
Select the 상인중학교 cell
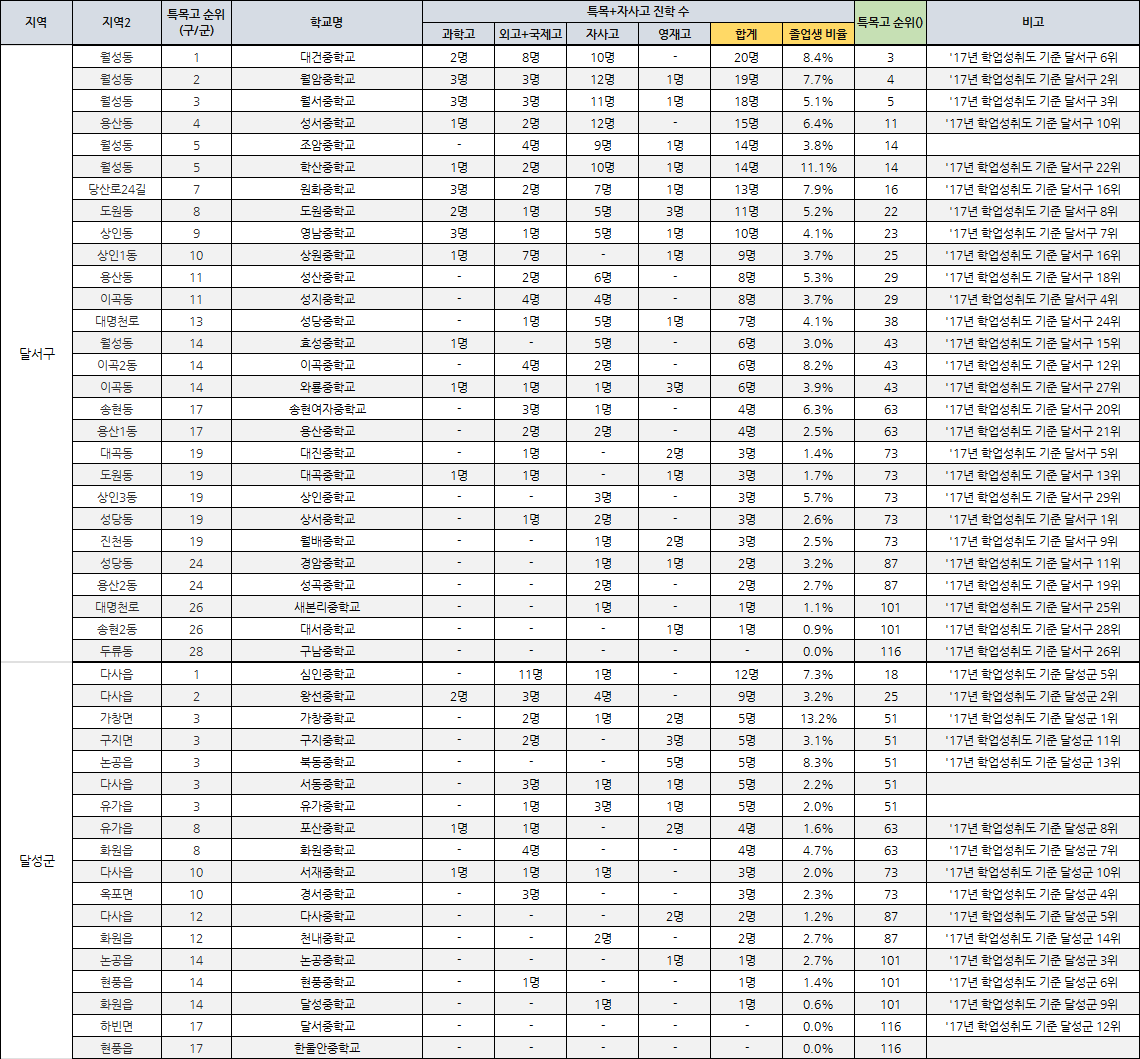pos(326,497)
